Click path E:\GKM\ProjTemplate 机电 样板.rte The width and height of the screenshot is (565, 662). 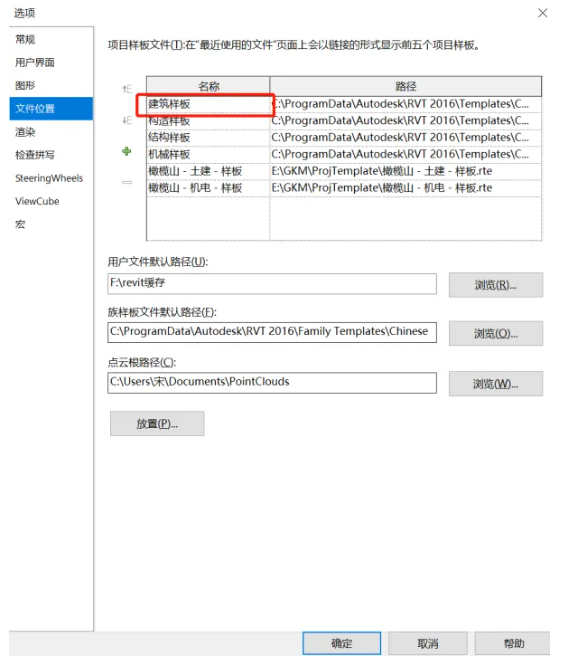point(406,188)
